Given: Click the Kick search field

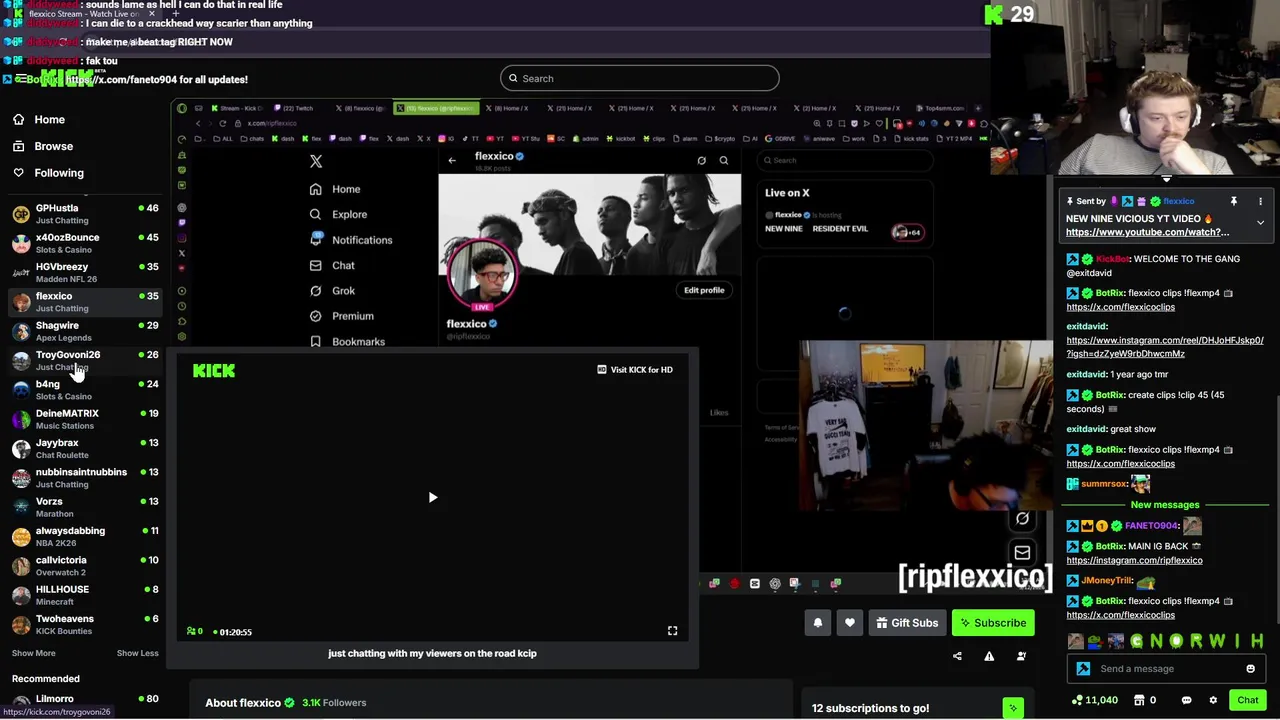Looking at the screenshot, I should pos(640,78).
